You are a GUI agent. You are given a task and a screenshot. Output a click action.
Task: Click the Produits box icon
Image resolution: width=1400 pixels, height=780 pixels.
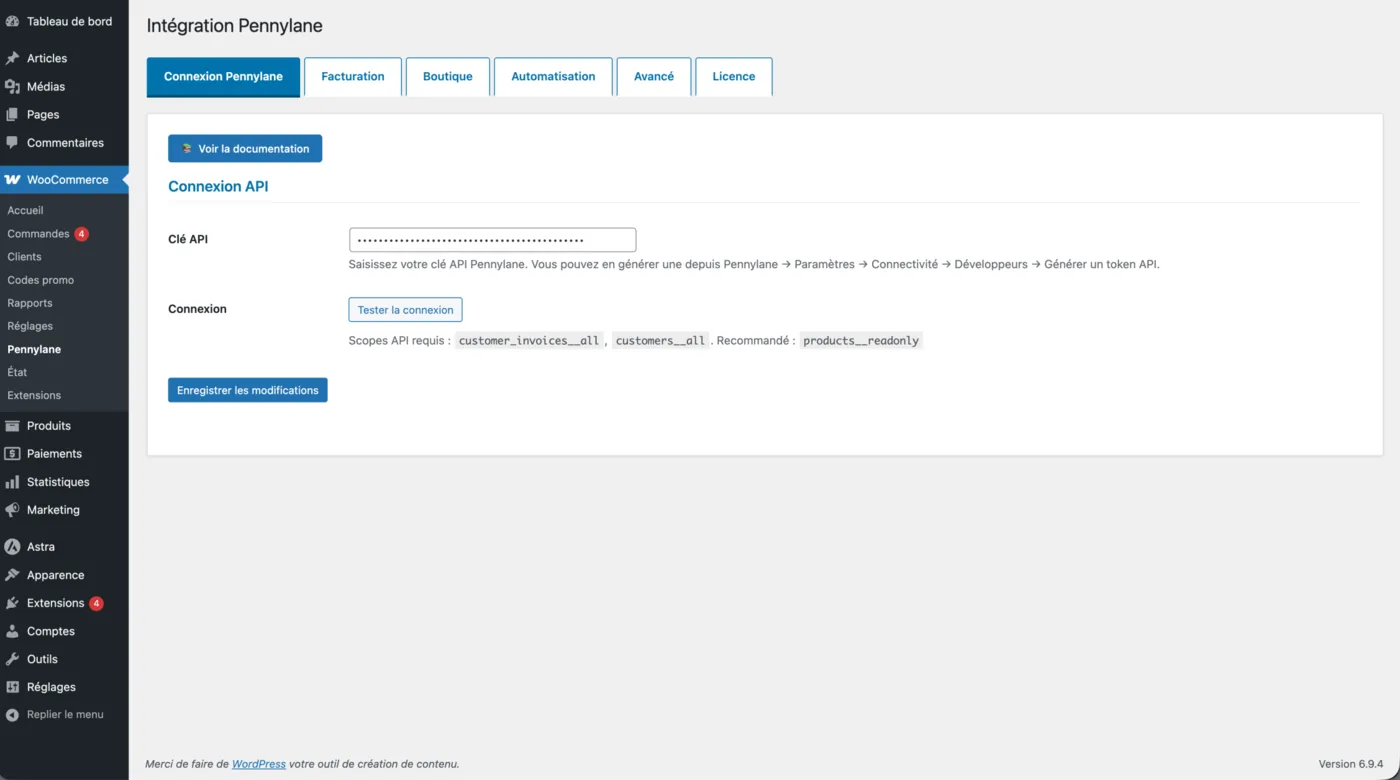[x=12, y=425]
